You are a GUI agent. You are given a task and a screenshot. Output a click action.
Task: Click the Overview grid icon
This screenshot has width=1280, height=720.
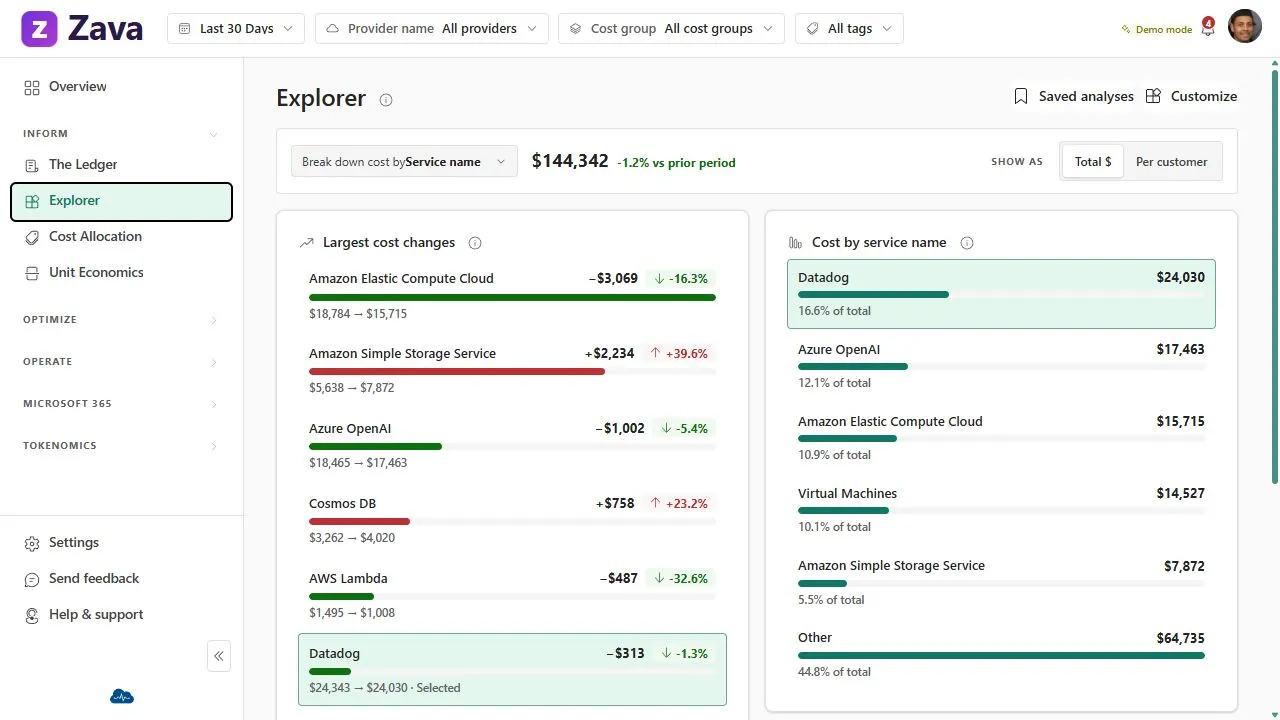point(32,87)
